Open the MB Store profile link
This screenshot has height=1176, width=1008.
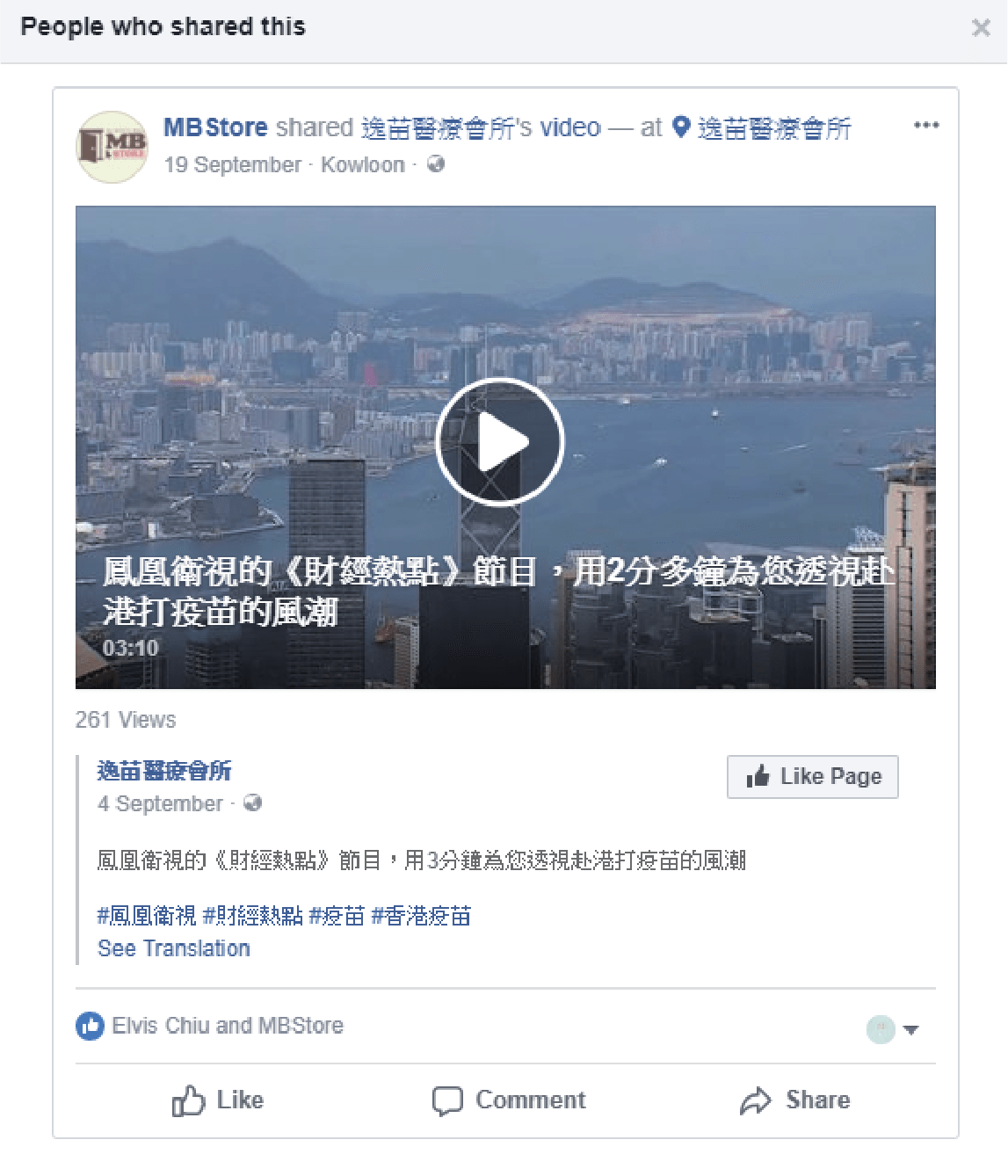pyautogui.click(x=215, y=127)
